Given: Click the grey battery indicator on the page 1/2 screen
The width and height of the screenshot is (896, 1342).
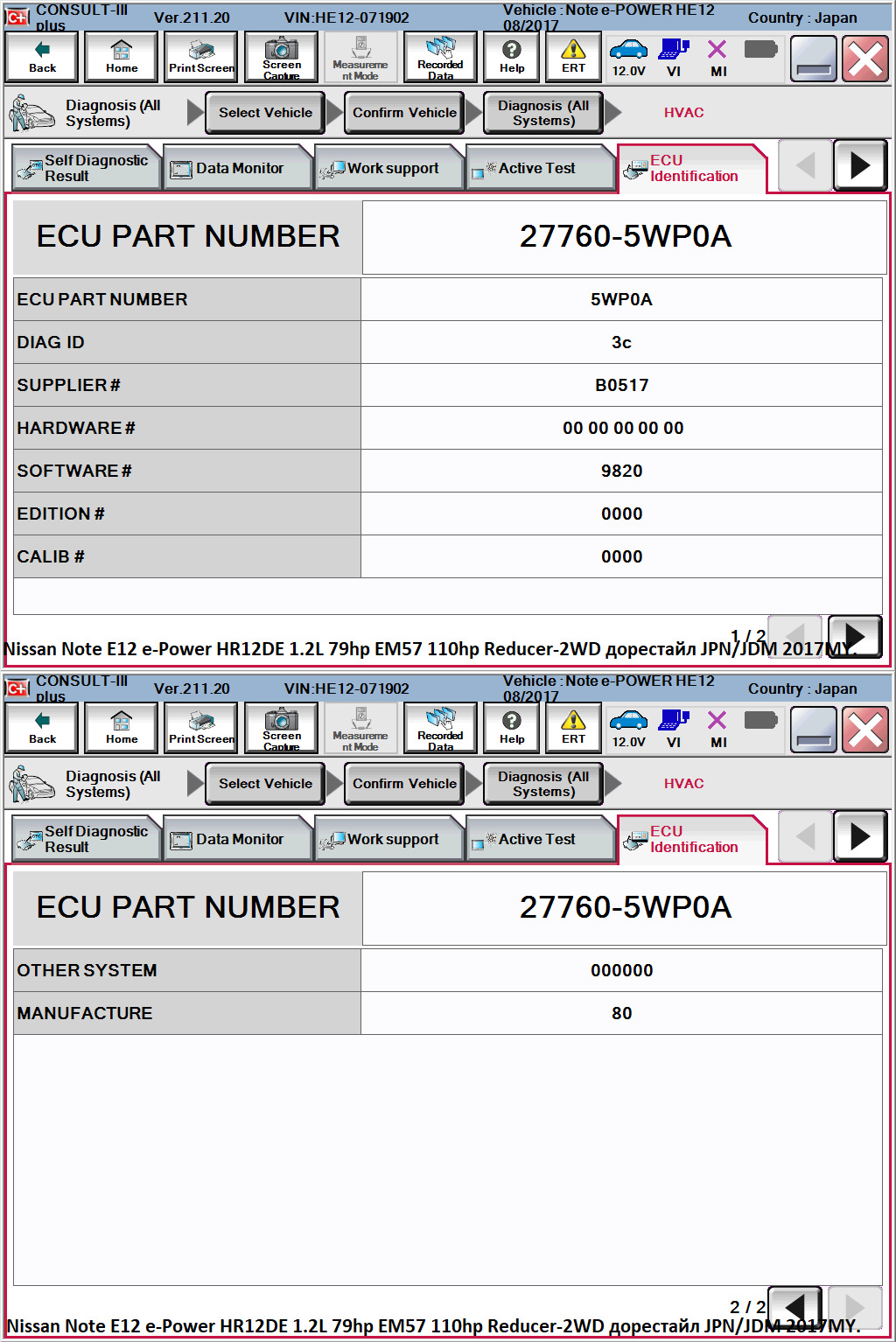Looking at the screenshot, I should (760, 49).
